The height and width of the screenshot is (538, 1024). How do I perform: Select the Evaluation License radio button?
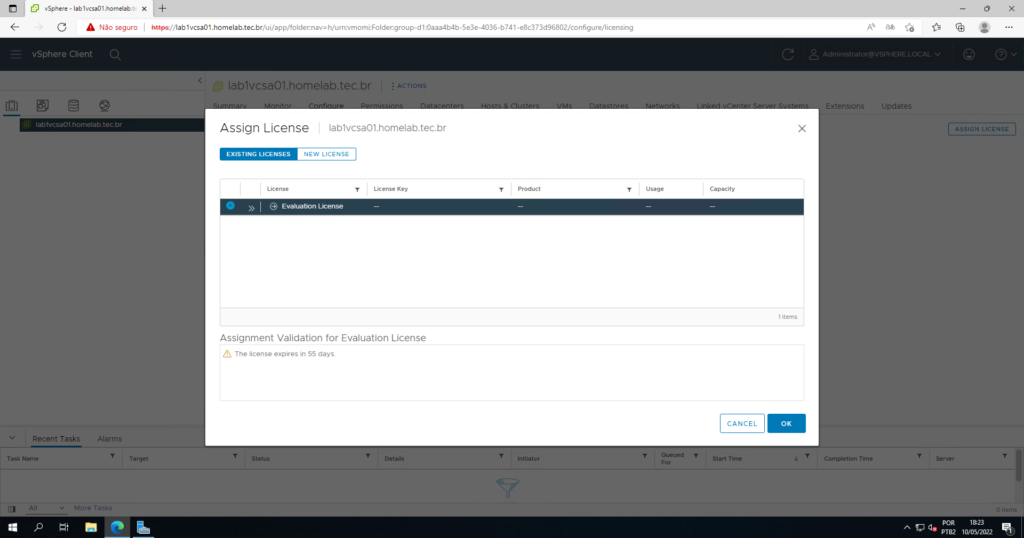[x=231, y=206]
